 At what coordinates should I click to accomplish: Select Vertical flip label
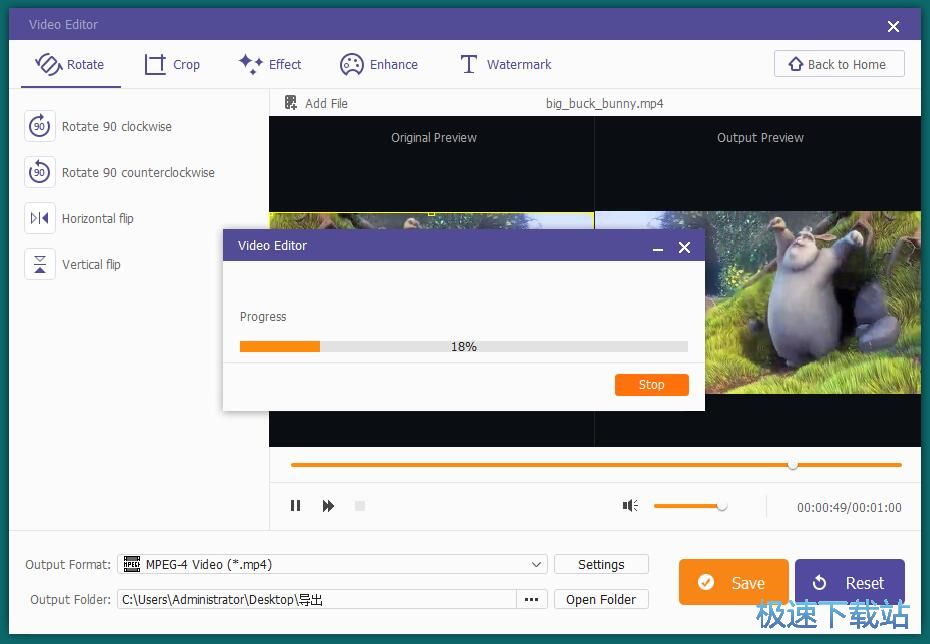pyautogui.click(x=91, y=264)
